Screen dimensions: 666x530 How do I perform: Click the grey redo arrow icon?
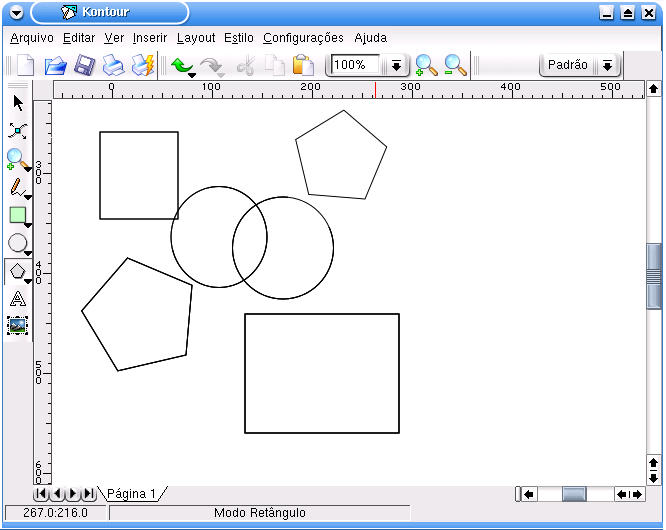(211, 66)
